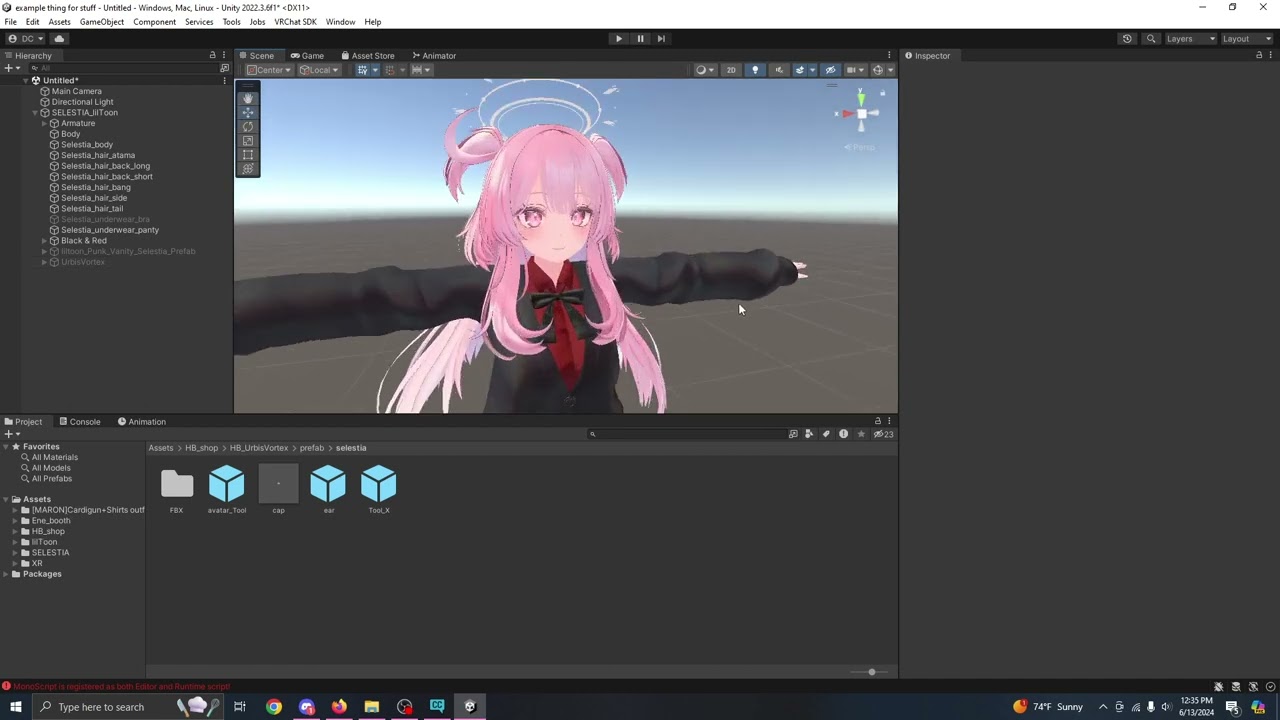This screenshot has height=720, width=1280.
Task: Toggle hidden objects visibility in Scene
Action: point(830,70)
